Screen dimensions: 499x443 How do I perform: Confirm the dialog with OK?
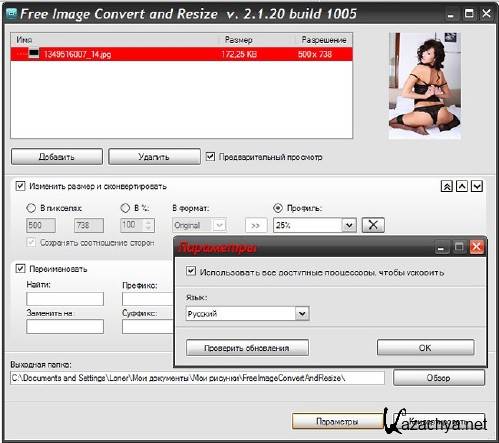pos(425,348)
